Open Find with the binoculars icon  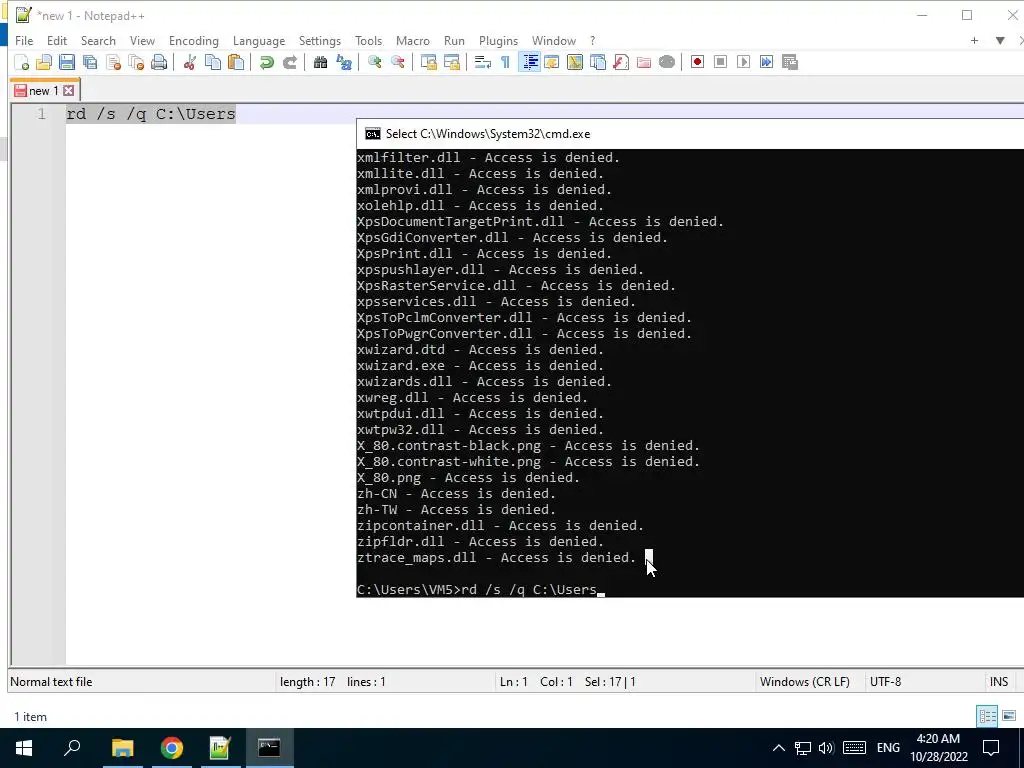tap(320, 62)
